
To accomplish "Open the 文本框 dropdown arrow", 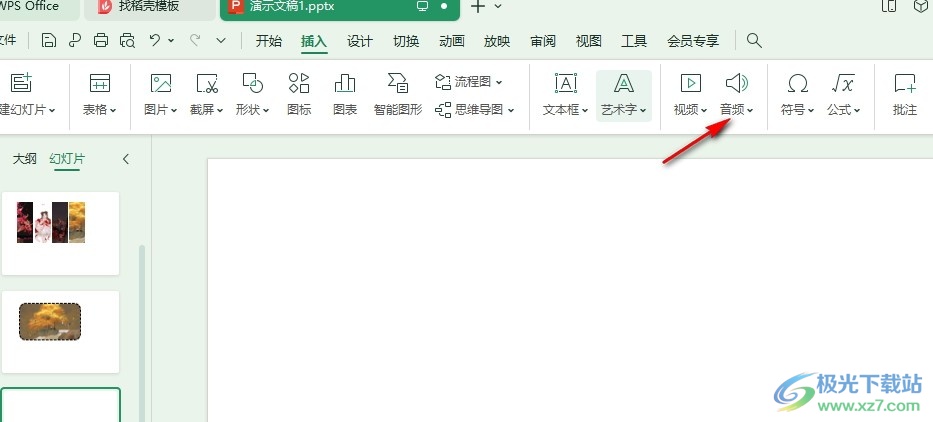I will point(585,110).
